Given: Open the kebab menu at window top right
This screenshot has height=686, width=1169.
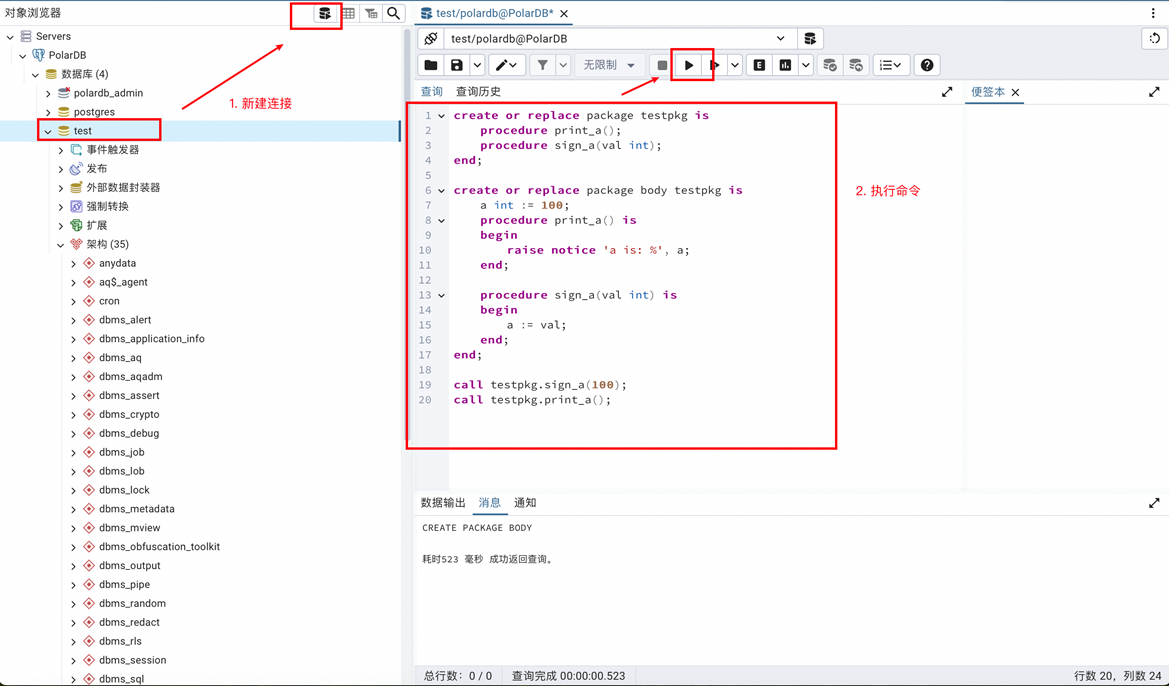Looking at the screenshot, I should (x=1153, y=13).
